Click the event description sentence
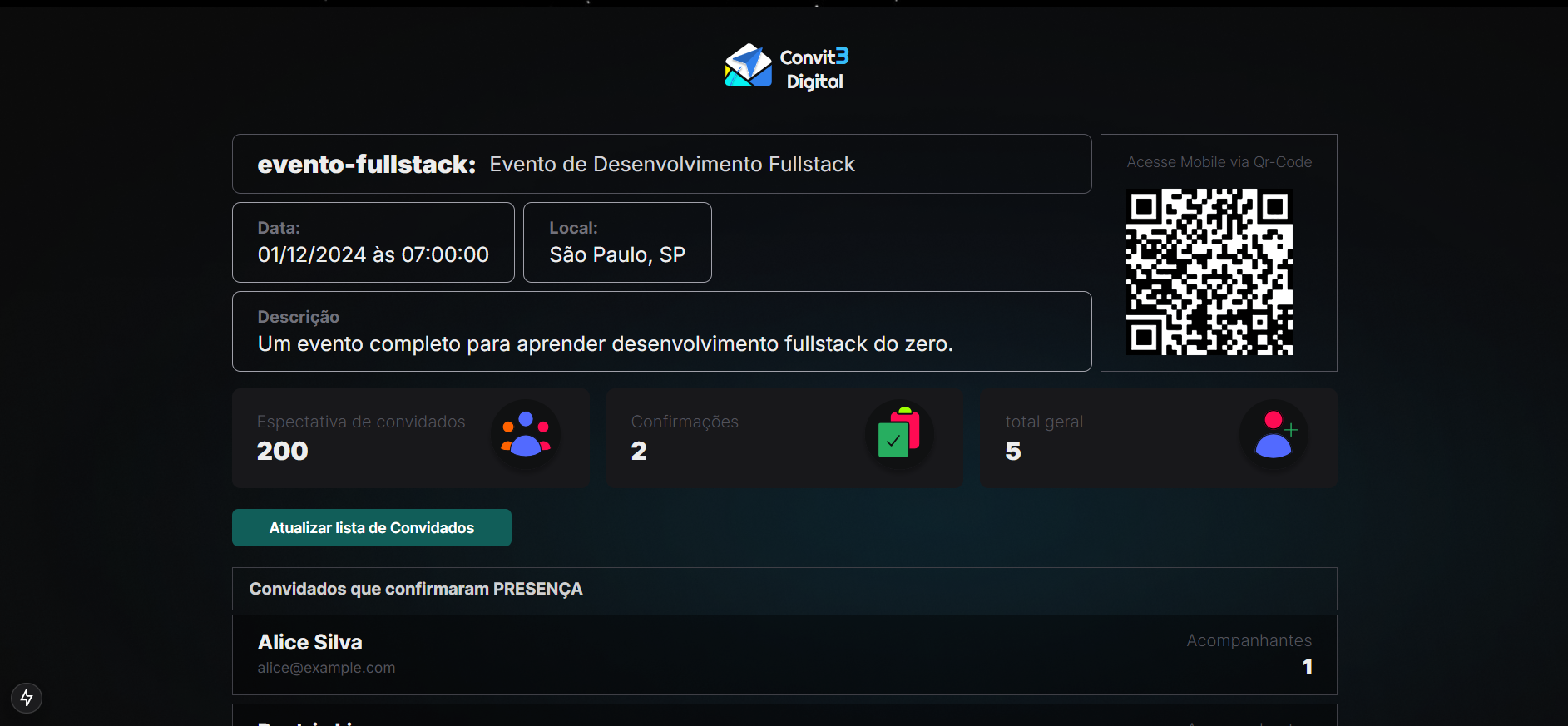 pyautogui.click(x=606, y=343)
